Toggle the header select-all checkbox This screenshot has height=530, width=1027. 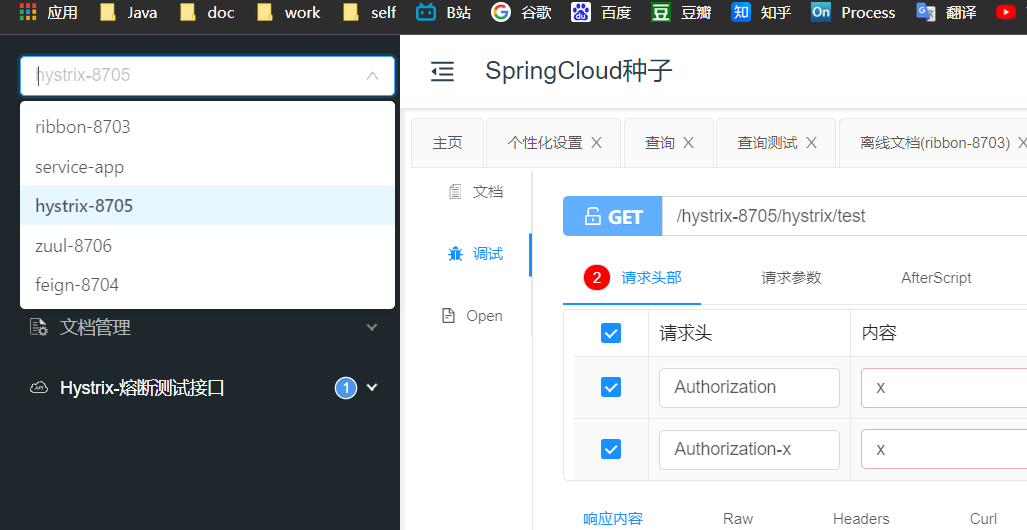coord(610,333)
